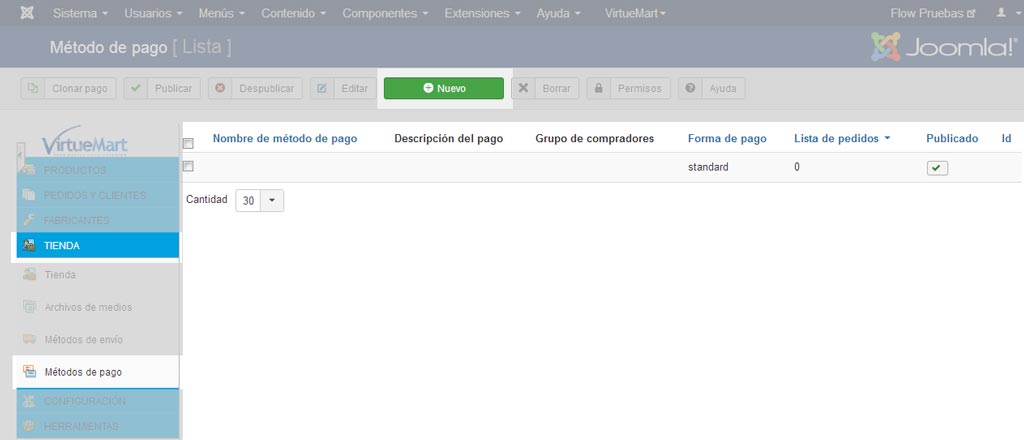Click the Joomla logo icon in the top bar
Screen dimensions: 1024x440
pyautogui.click(x=27, y=13)
